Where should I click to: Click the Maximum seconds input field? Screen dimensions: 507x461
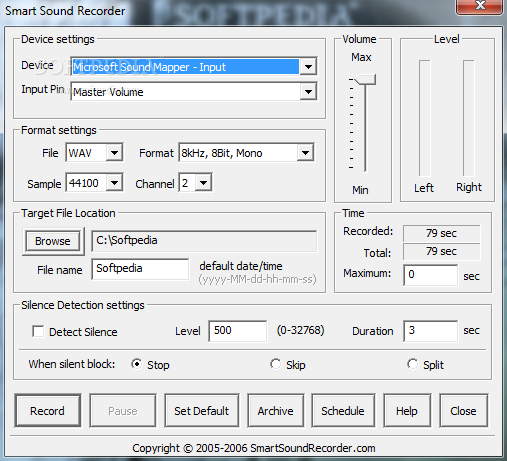click(x=431, y=275)
